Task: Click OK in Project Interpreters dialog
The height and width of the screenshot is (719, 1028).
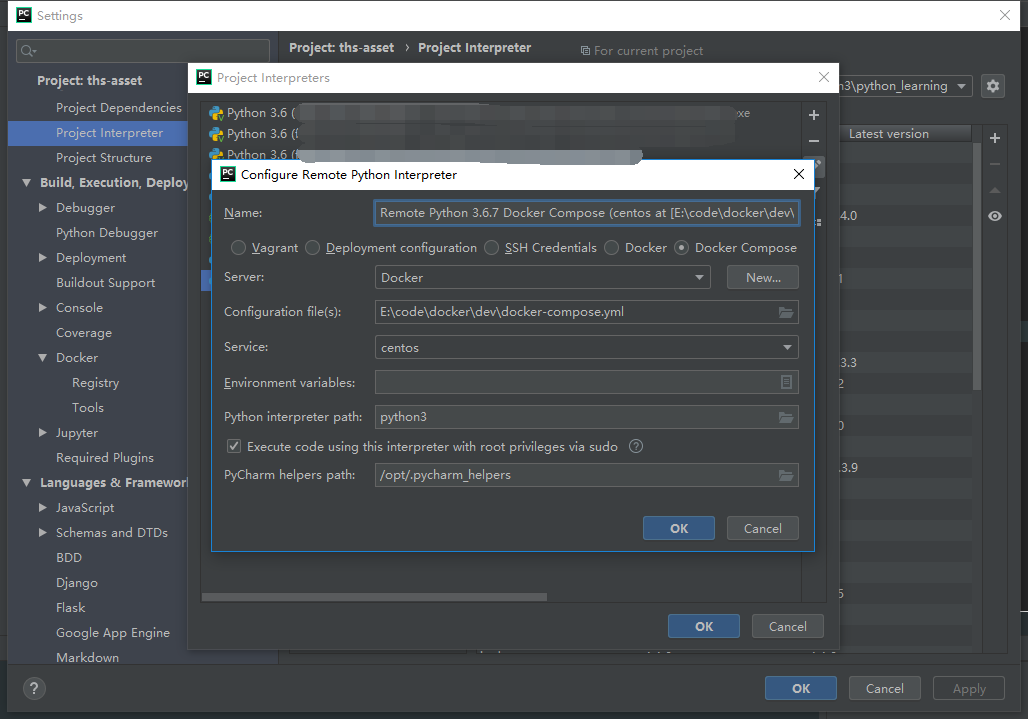Action: [x=703, y=627]
